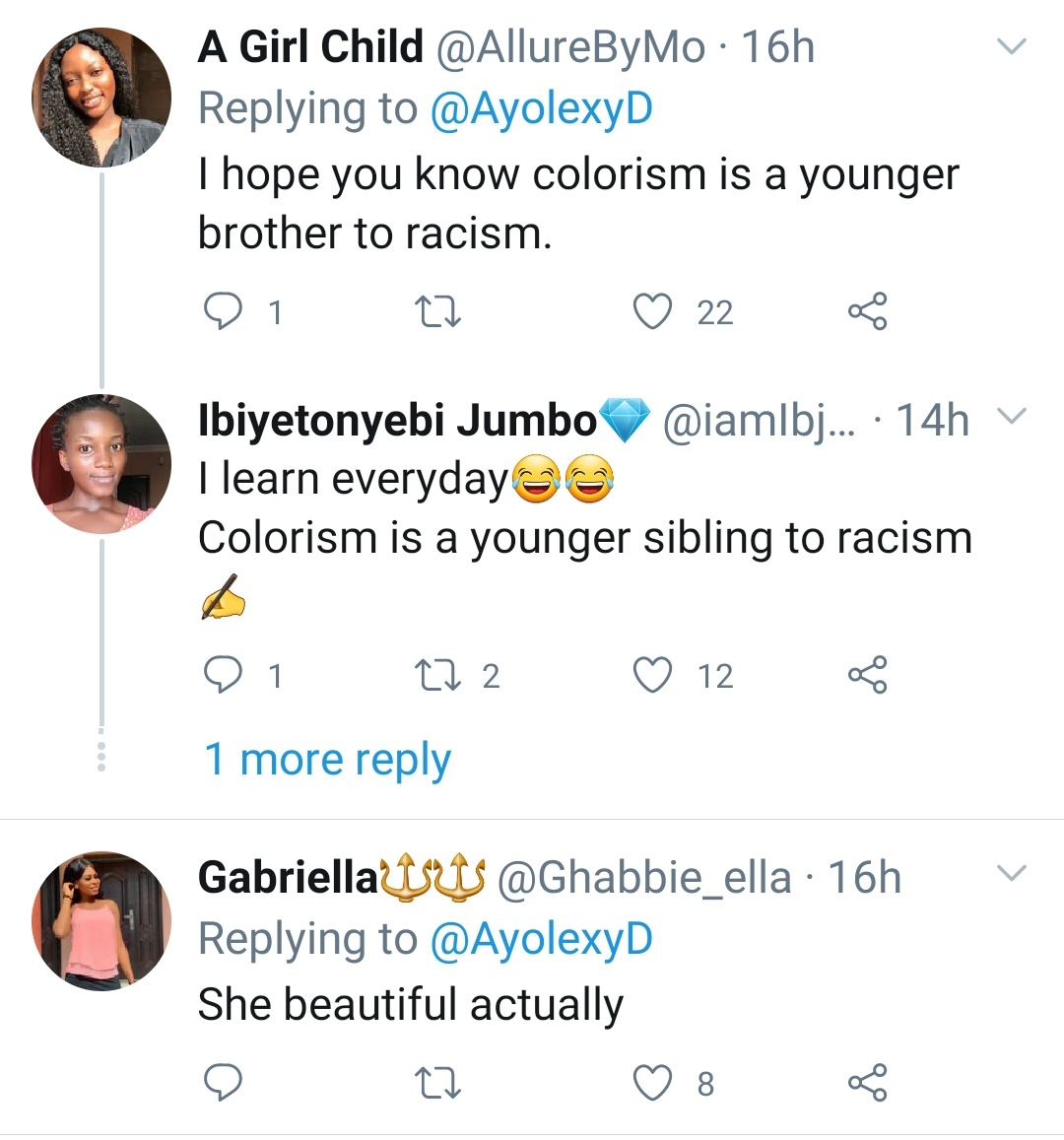This screenshot has width=1064, height=1140.
Task: Open the @AyolexyD mention in first tweet
Action: [542, 108]
